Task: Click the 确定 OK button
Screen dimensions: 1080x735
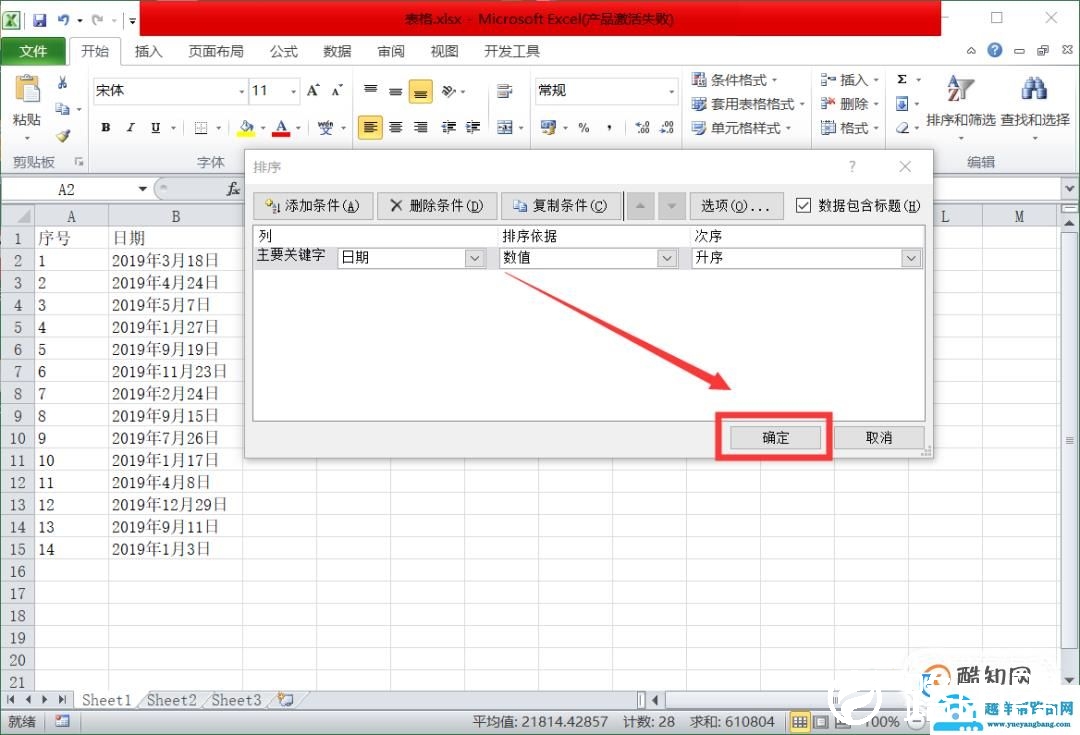Action: coord(776,437)
